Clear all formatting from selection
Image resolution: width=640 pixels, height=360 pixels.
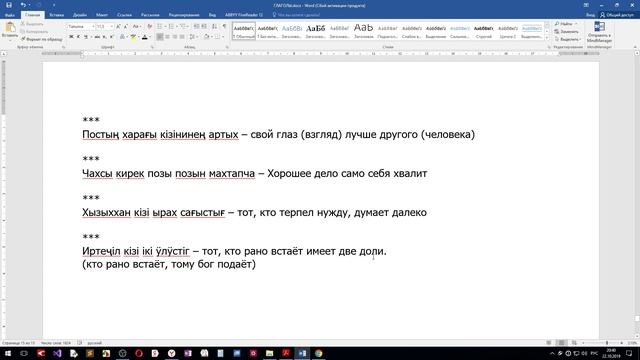click(x=149, y=27)
